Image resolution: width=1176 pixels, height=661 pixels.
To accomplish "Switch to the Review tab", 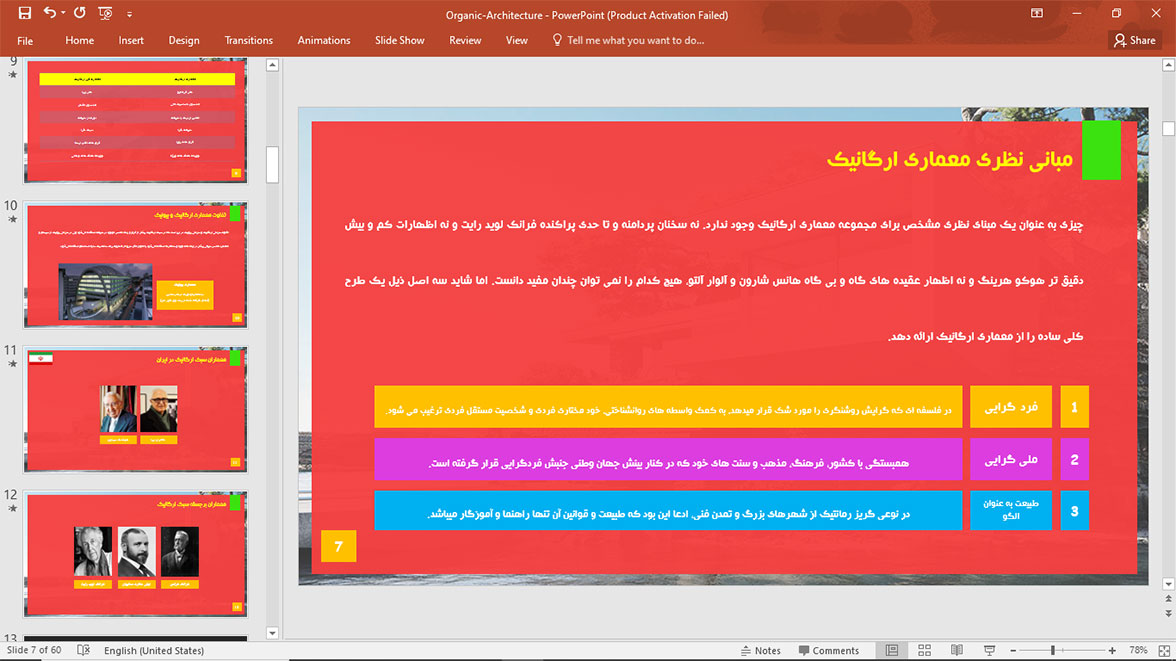I will coord(465,41).
